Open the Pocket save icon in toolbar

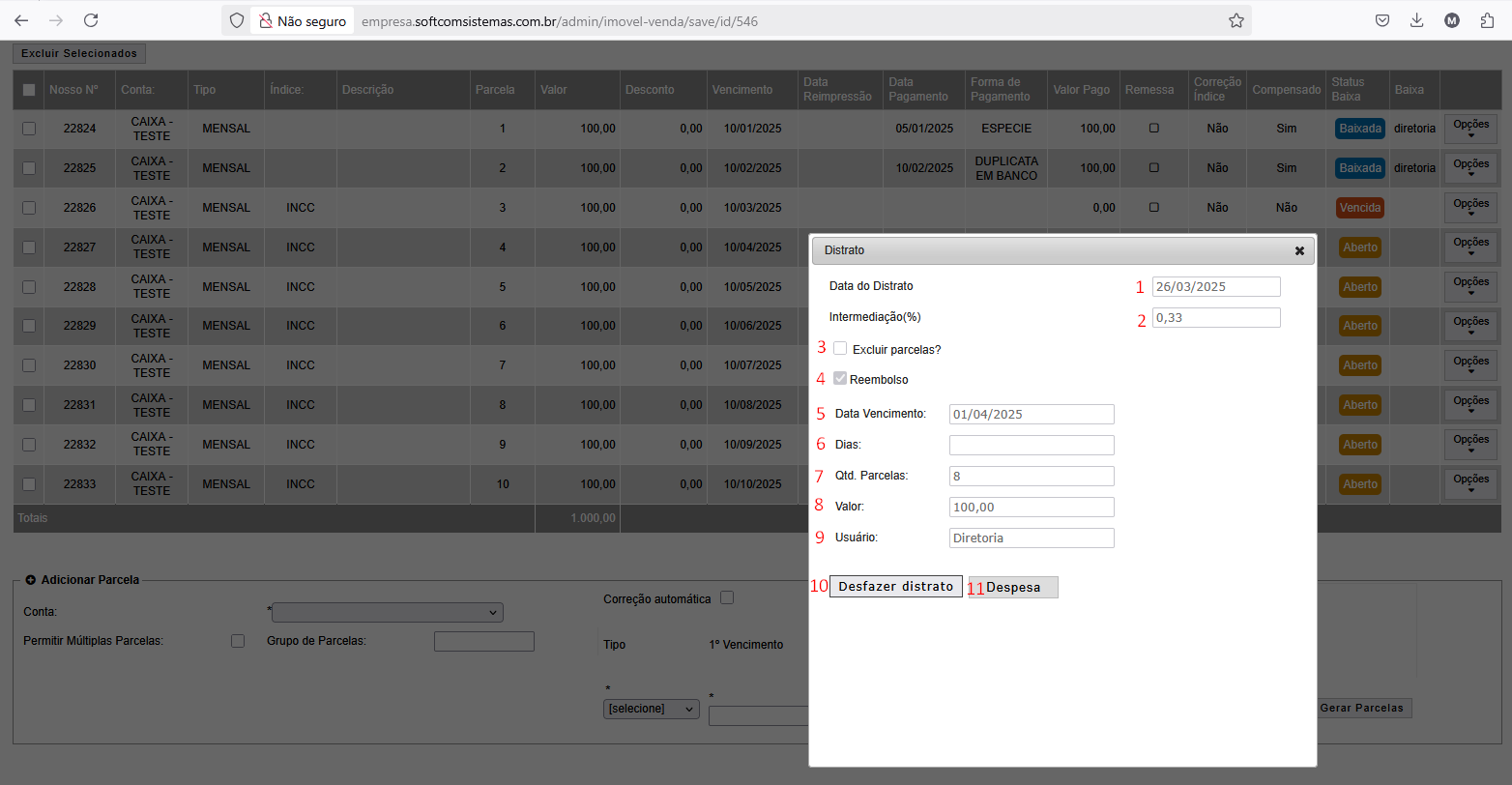(1383, 20)
